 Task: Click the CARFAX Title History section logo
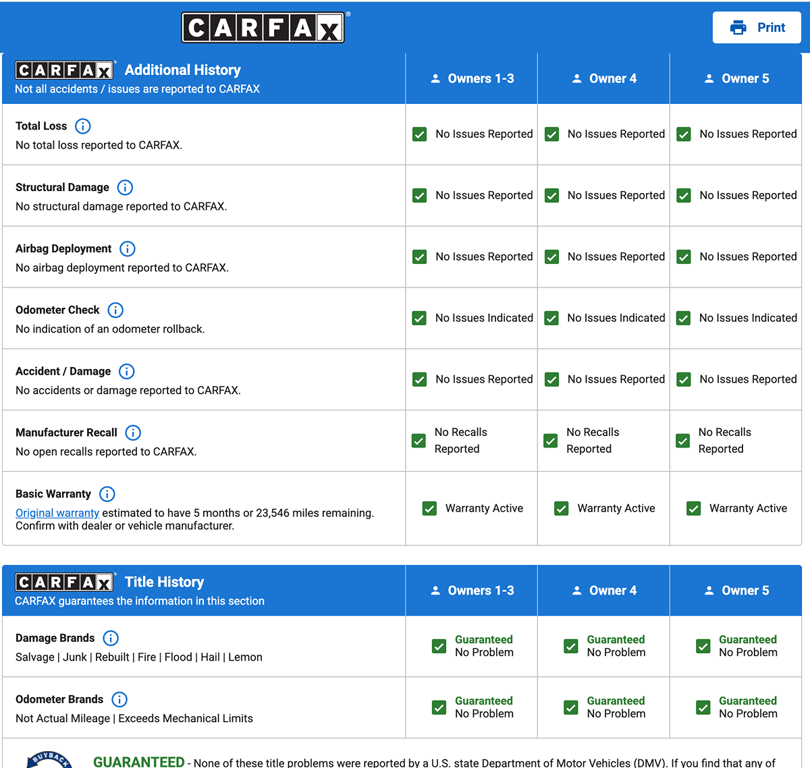(65, 582)
